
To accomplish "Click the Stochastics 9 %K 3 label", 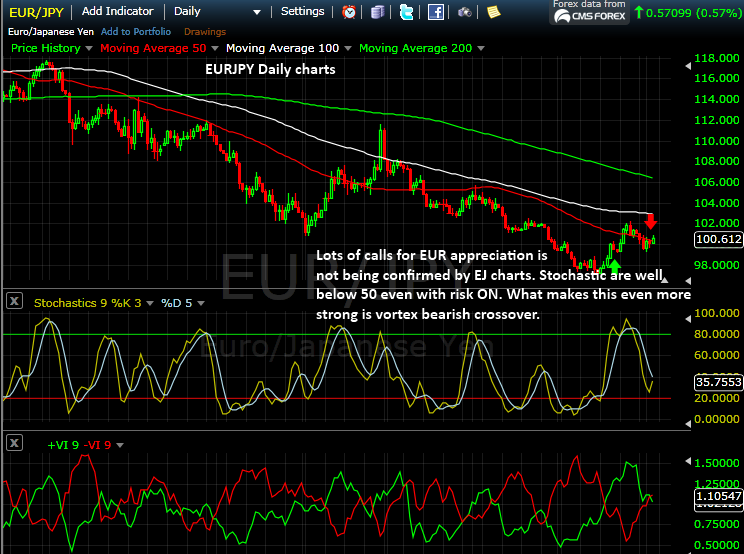I will [88, 303].
